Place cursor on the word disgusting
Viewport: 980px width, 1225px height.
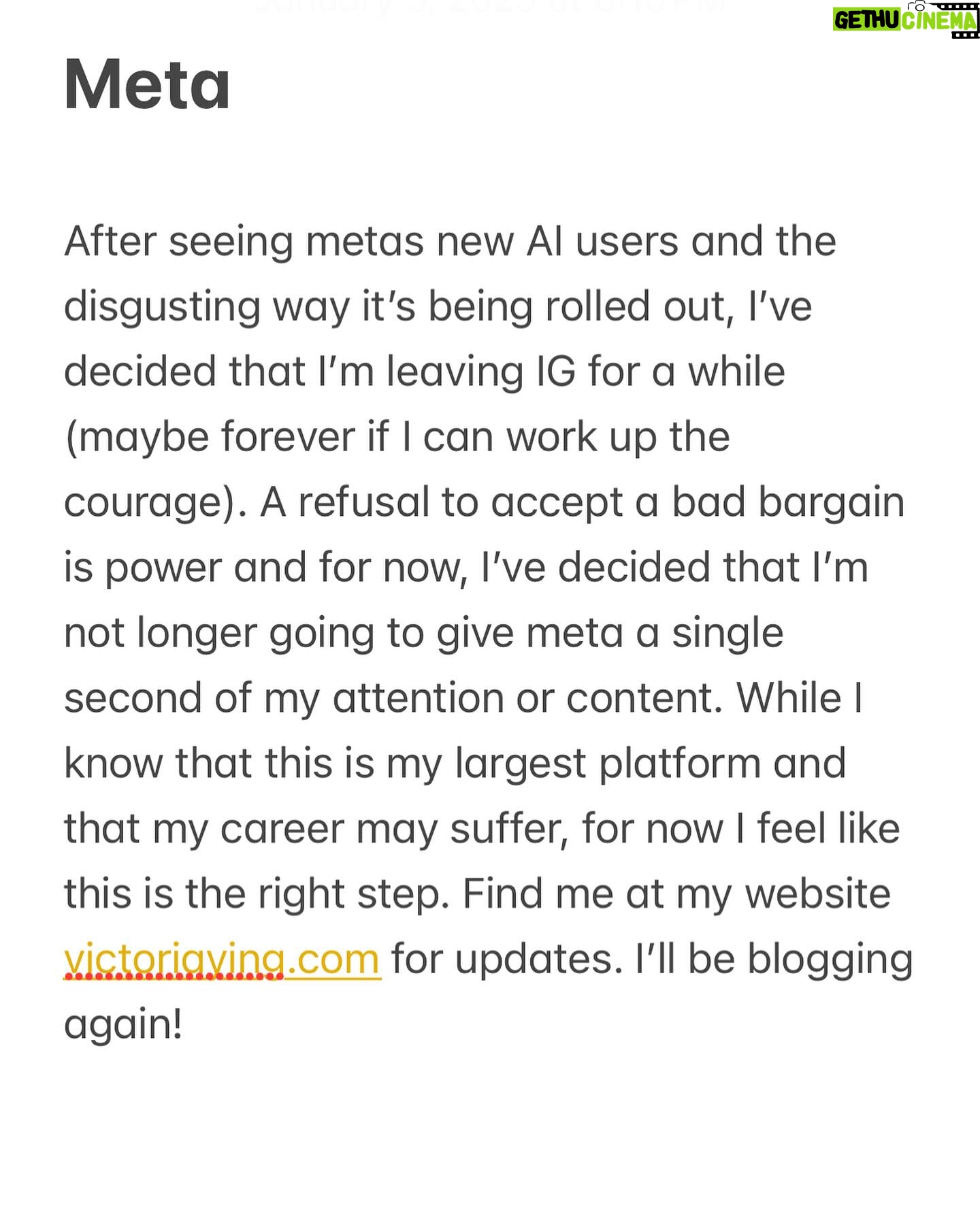coord(162,308)
